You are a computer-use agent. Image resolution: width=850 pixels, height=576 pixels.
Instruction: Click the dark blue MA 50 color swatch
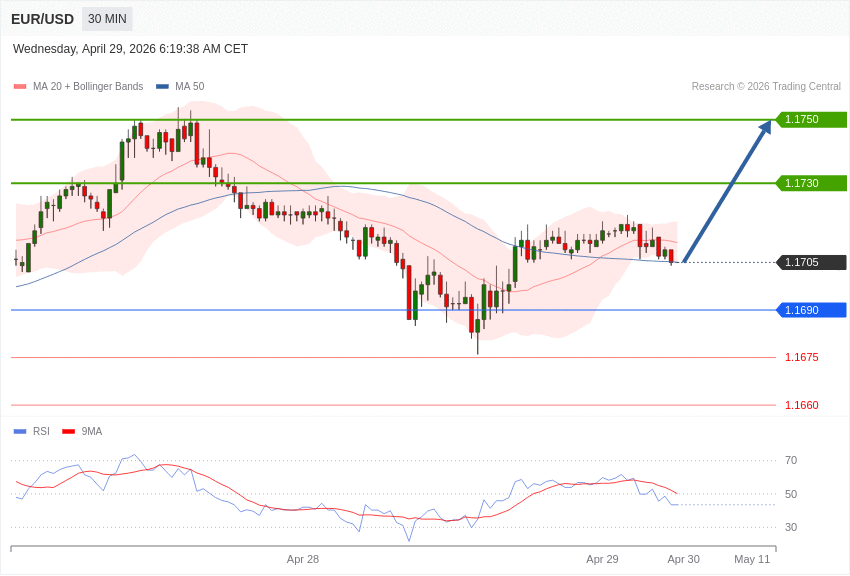click(x=162, y=87)
